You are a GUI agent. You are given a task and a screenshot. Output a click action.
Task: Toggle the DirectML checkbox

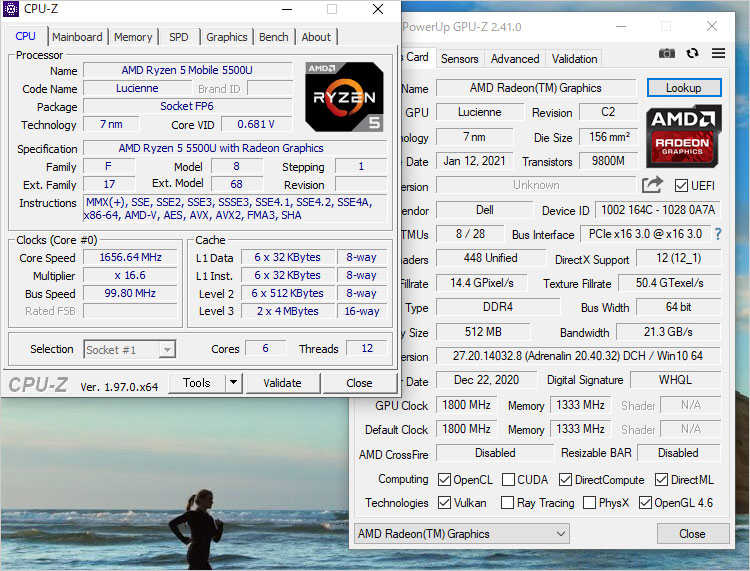point(662,480)
